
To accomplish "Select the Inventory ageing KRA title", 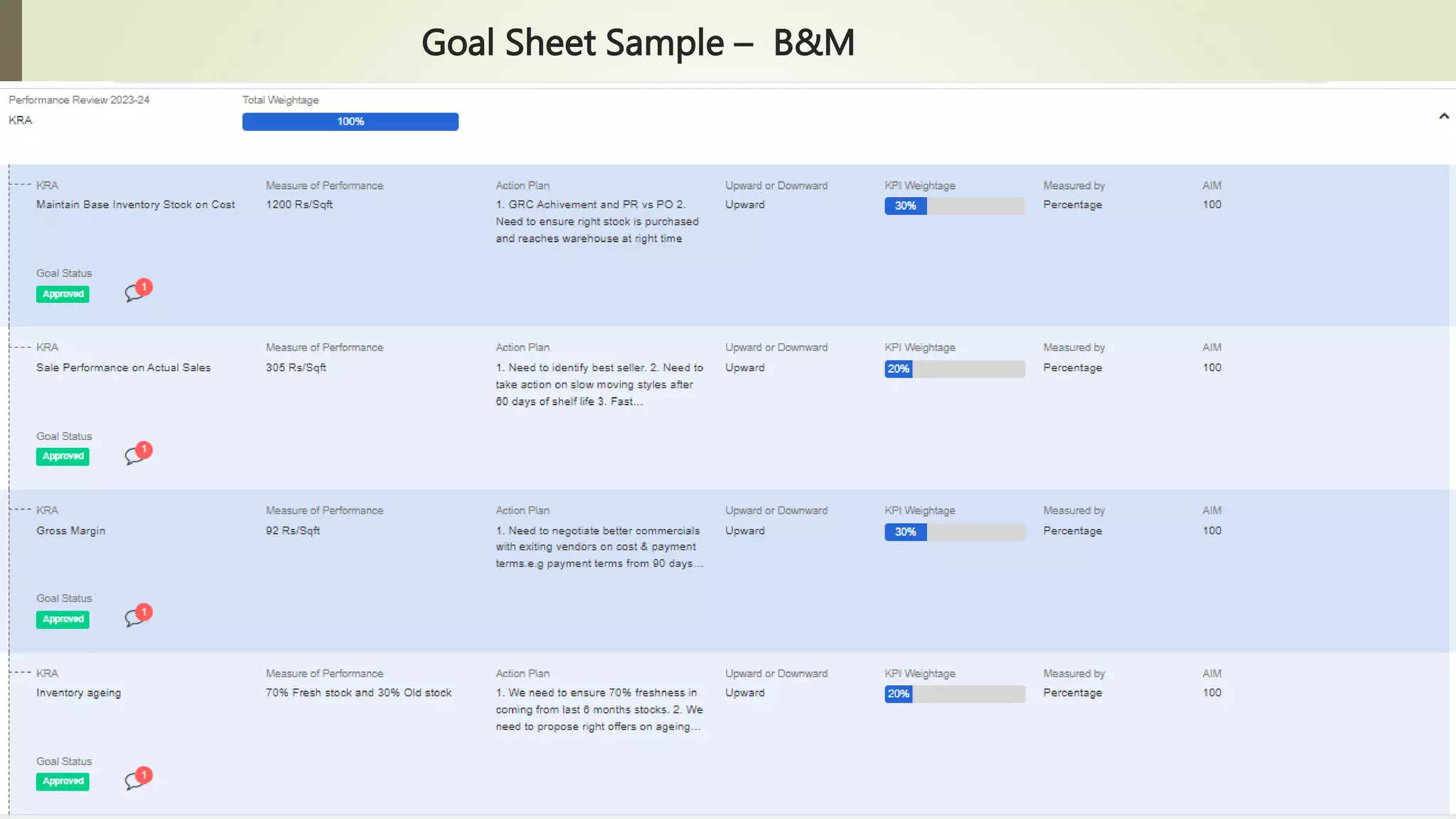I will tap(78, 693).
